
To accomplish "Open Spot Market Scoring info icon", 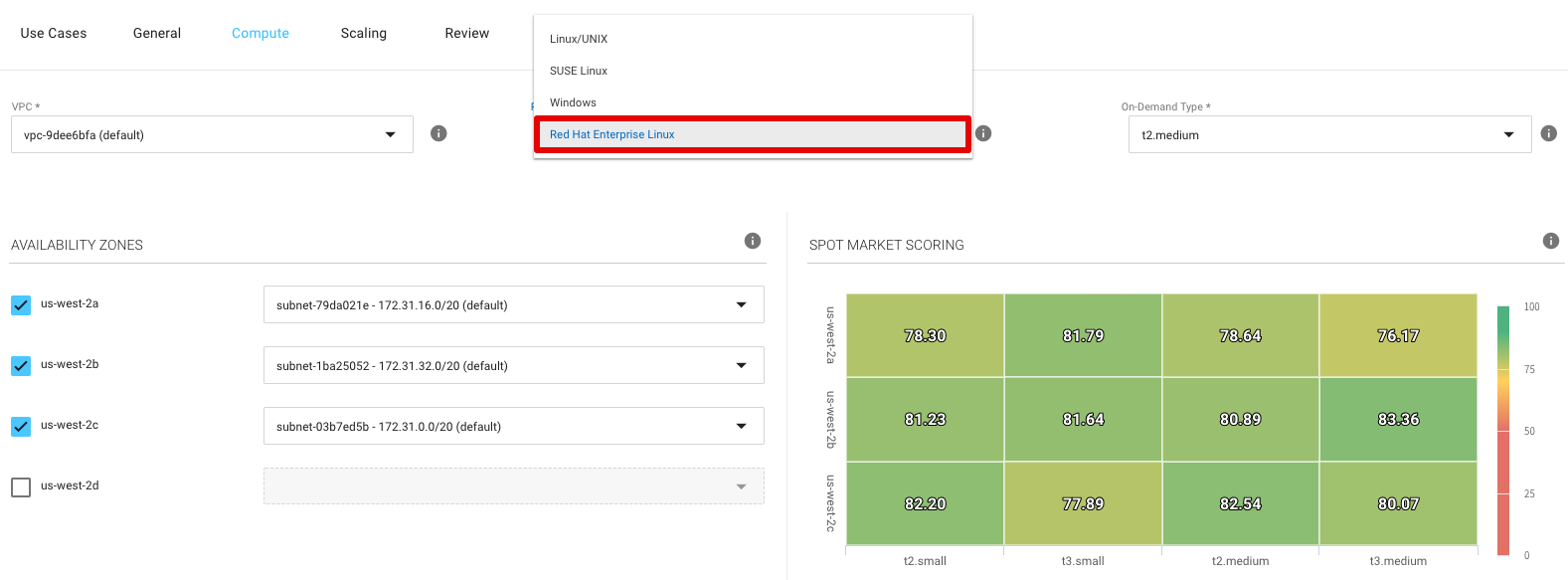I will click(x=1550, y=241).
